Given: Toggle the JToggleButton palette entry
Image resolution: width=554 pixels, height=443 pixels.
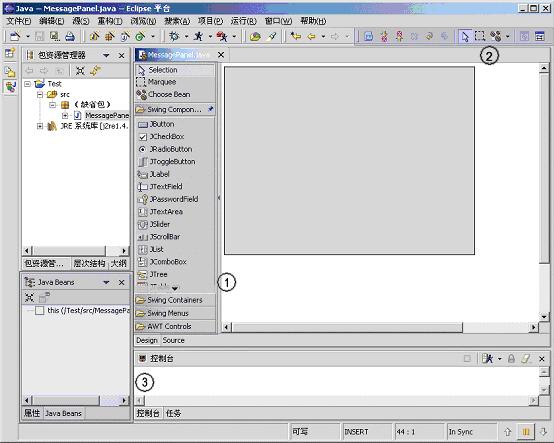Looking at the screenshot, I should (x=166, y=162).
